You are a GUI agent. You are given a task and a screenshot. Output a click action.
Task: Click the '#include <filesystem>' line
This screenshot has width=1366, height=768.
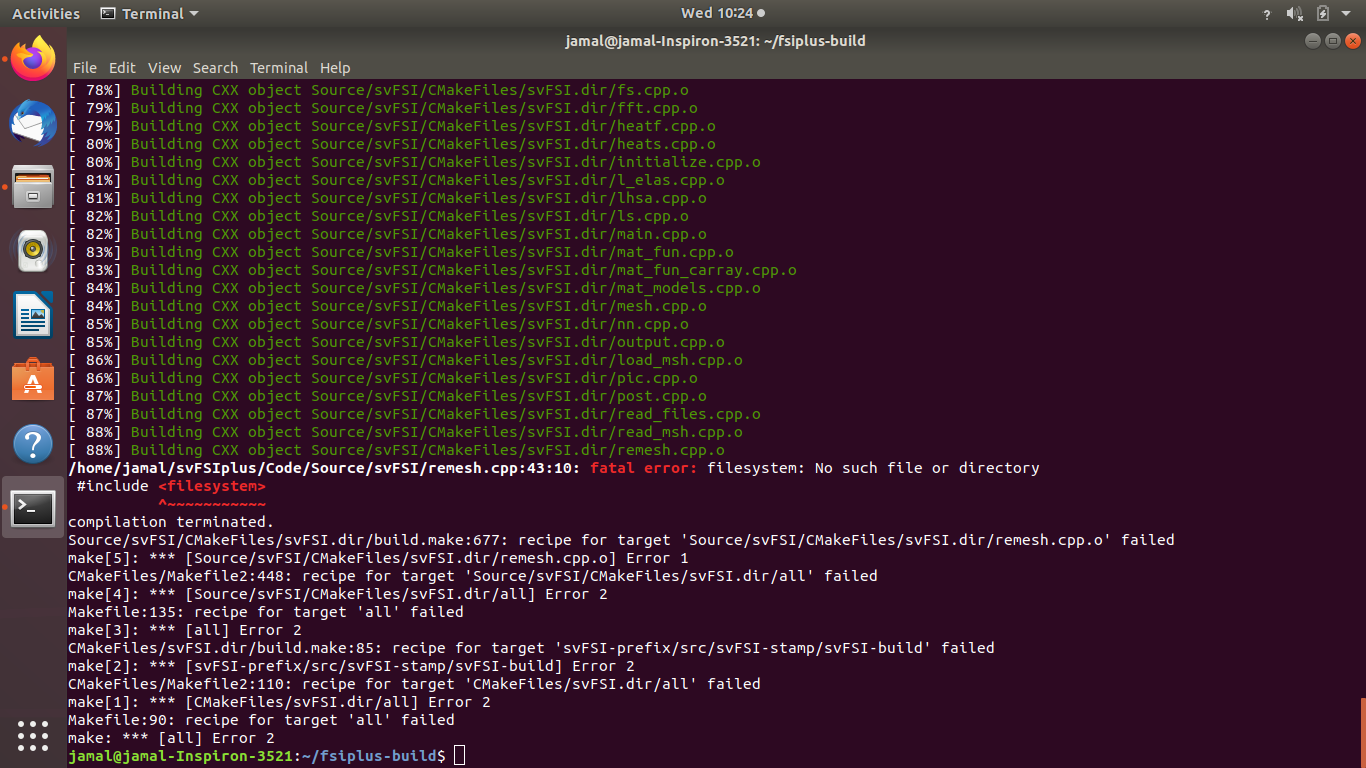tap(171, 486)
